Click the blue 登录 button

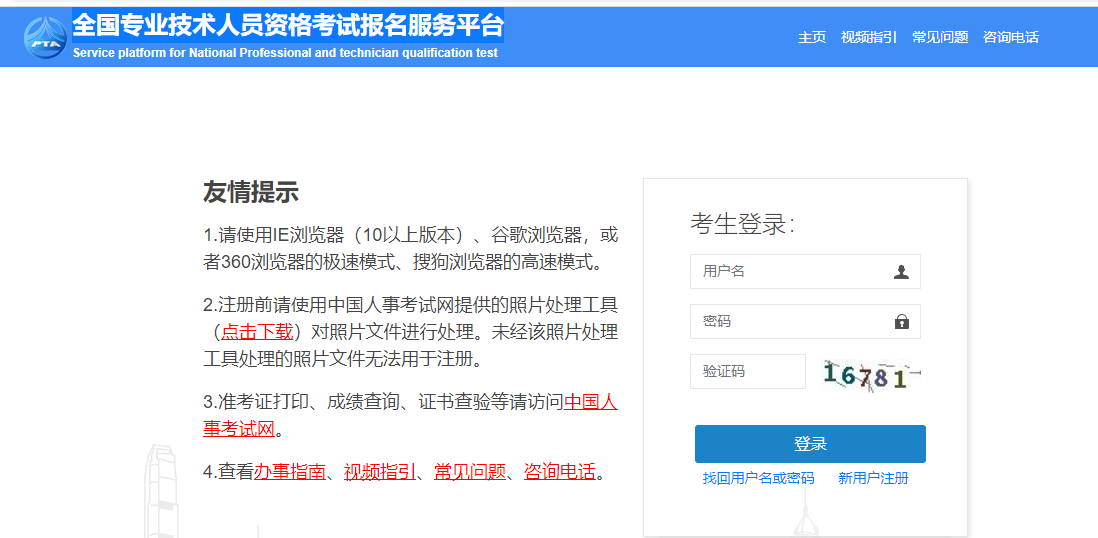coord(810,444)
